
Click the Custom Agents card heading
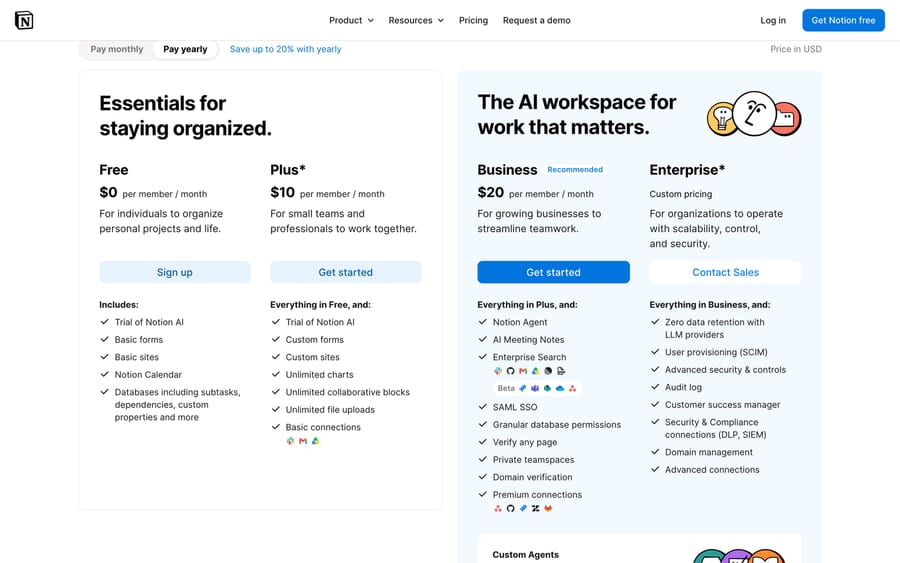tap(525, 555)
